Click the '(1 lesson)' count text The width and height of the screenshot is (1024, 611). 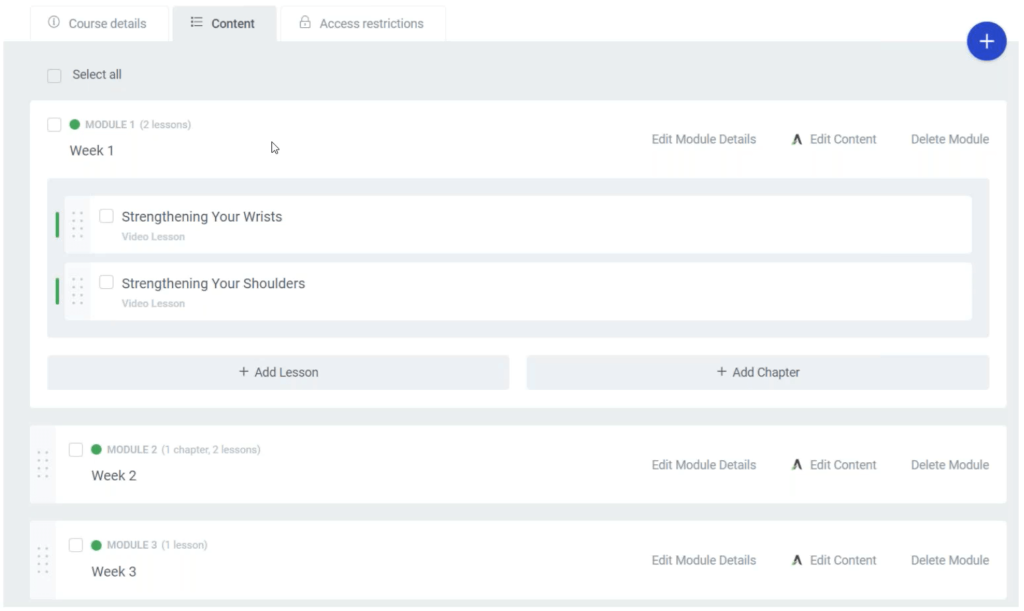pyautogui.click(x=184, y=544)
